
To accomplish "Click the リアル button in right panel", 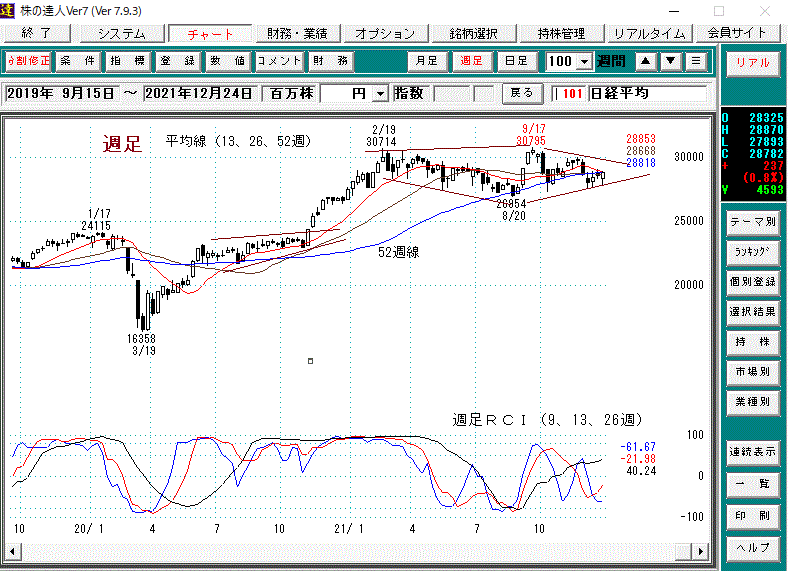I will pos(752,62).
